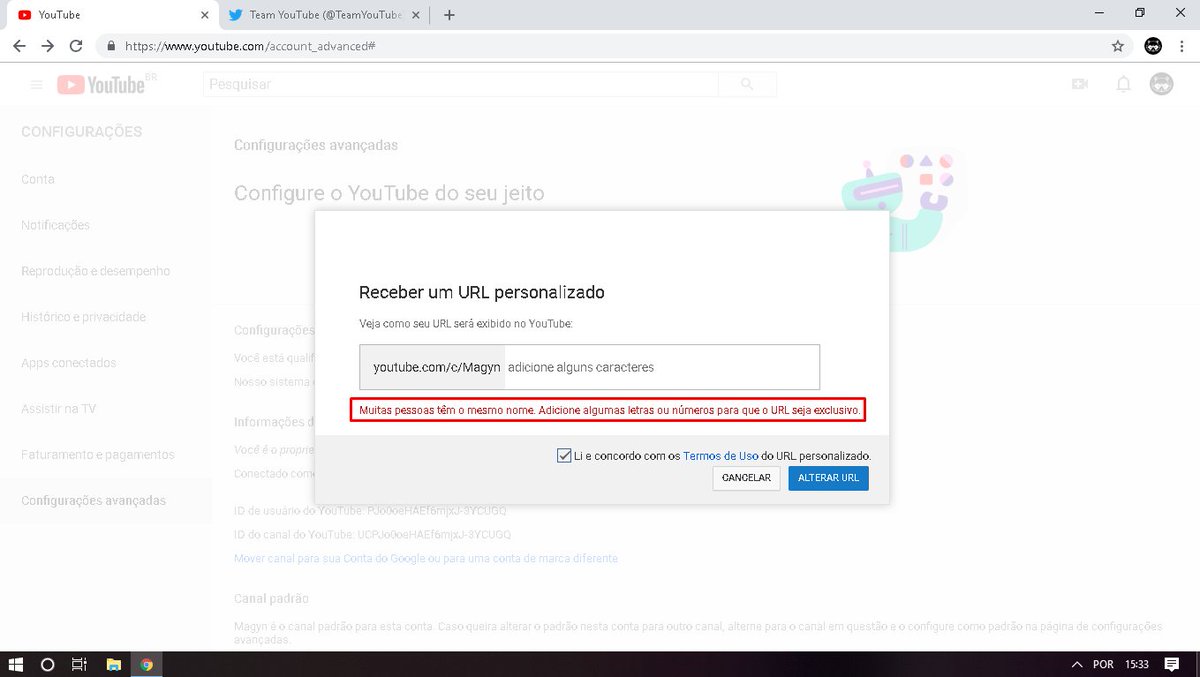1200x677 pixels.
Task: Click the Canal padrão heading
Action: [x=271, y=598]
